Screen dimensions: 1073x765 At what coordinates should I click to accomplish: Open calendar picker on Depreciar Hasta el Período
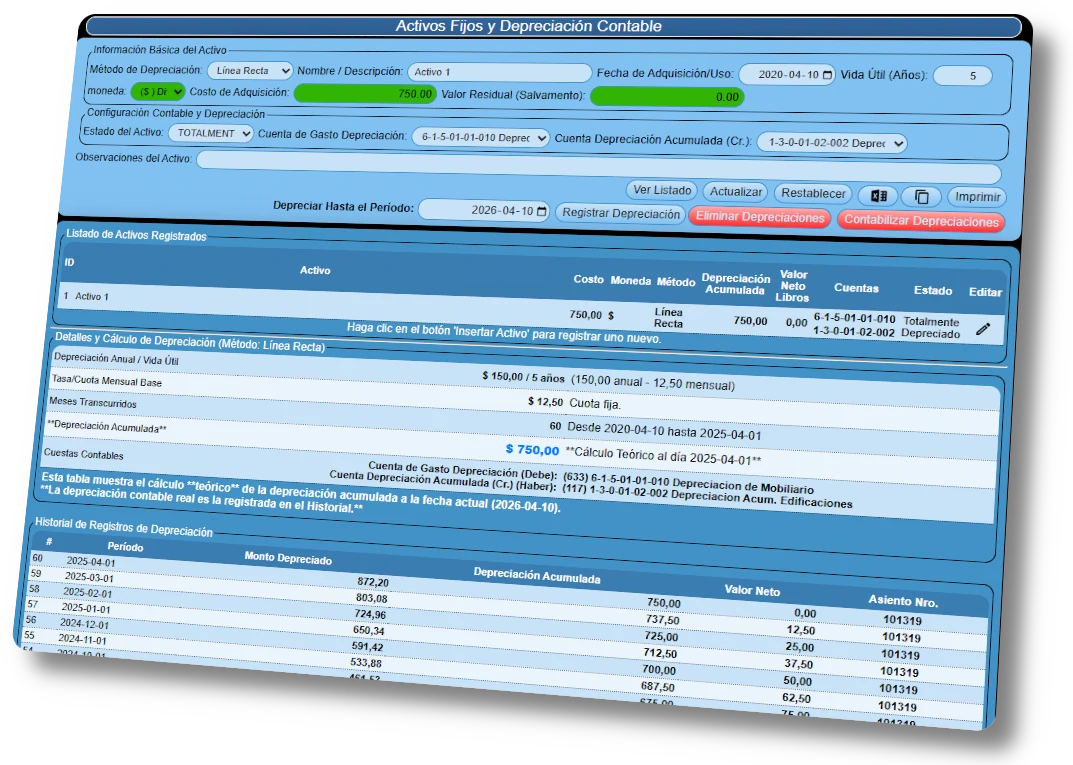(x=542, y=211)
